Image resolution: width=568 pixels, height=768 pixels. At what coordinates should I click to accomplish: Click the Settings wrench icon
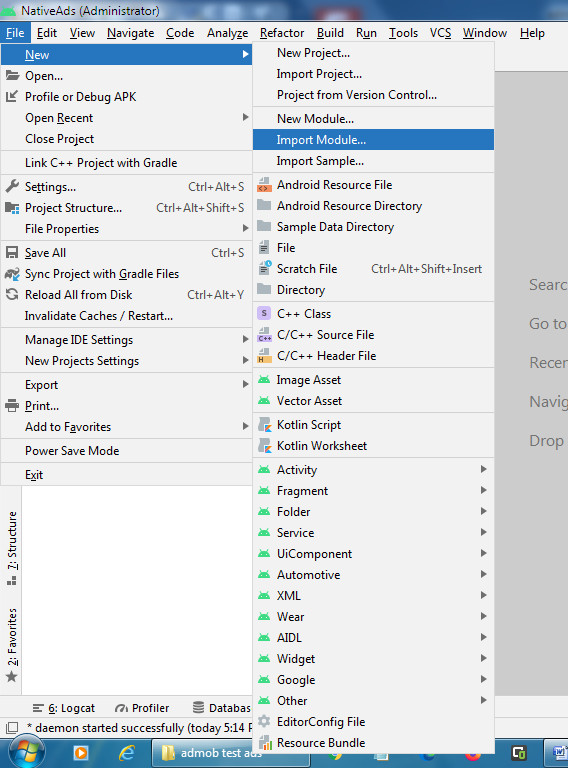tap(12, 186)
